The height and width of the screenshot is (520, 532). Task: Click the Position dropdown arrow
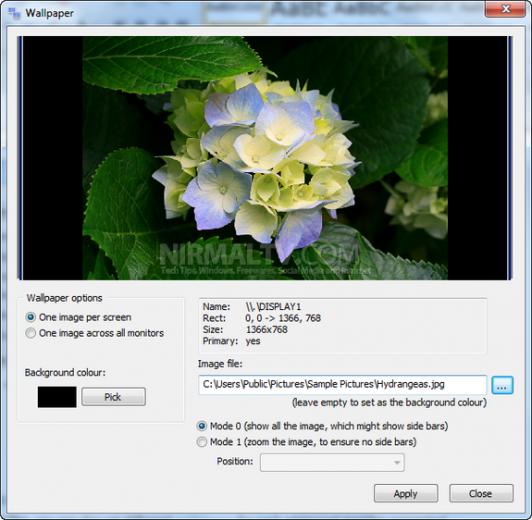[x=397, y=463]
